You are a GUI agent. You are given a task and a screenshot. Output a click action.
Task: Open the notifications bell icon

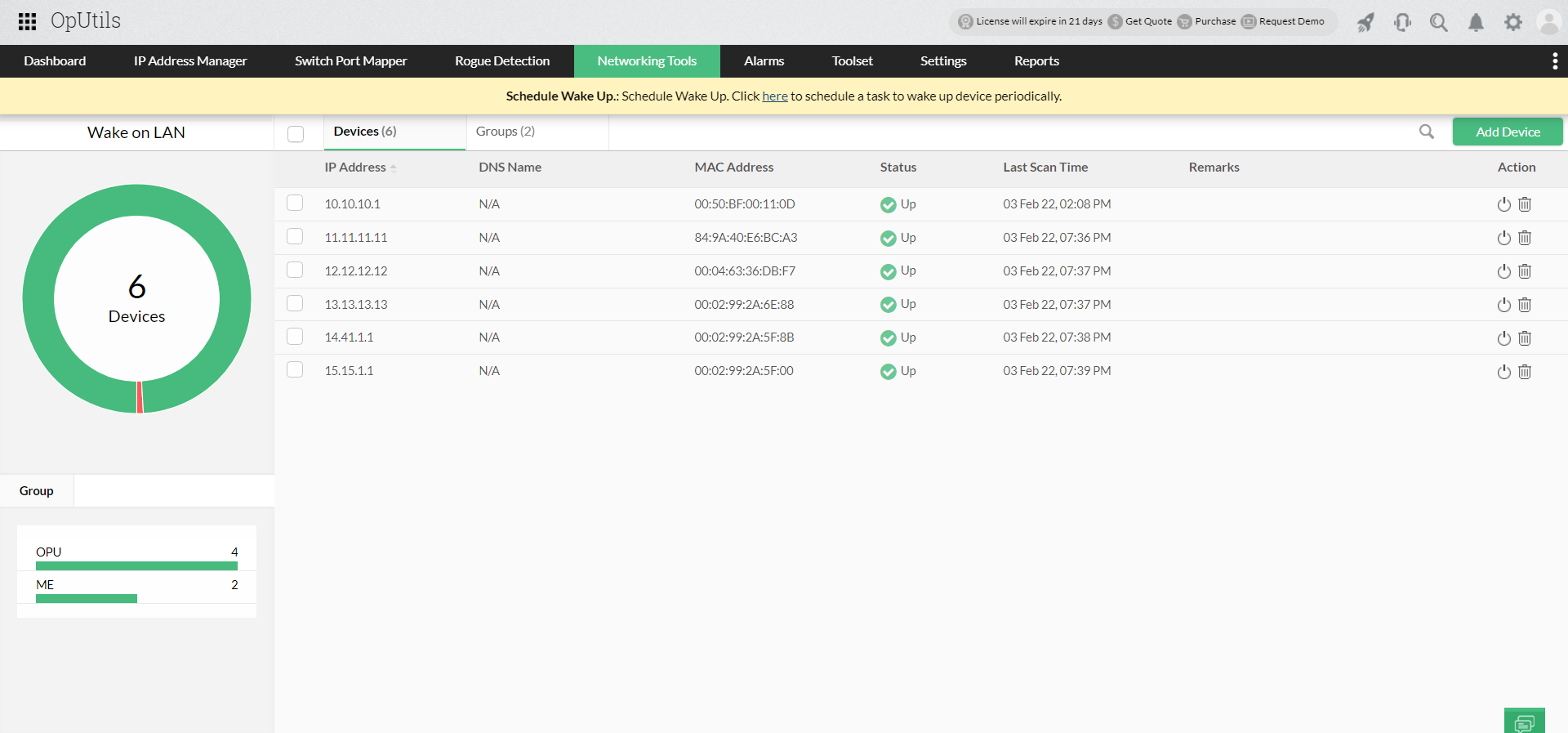[x=1476, y=22]
